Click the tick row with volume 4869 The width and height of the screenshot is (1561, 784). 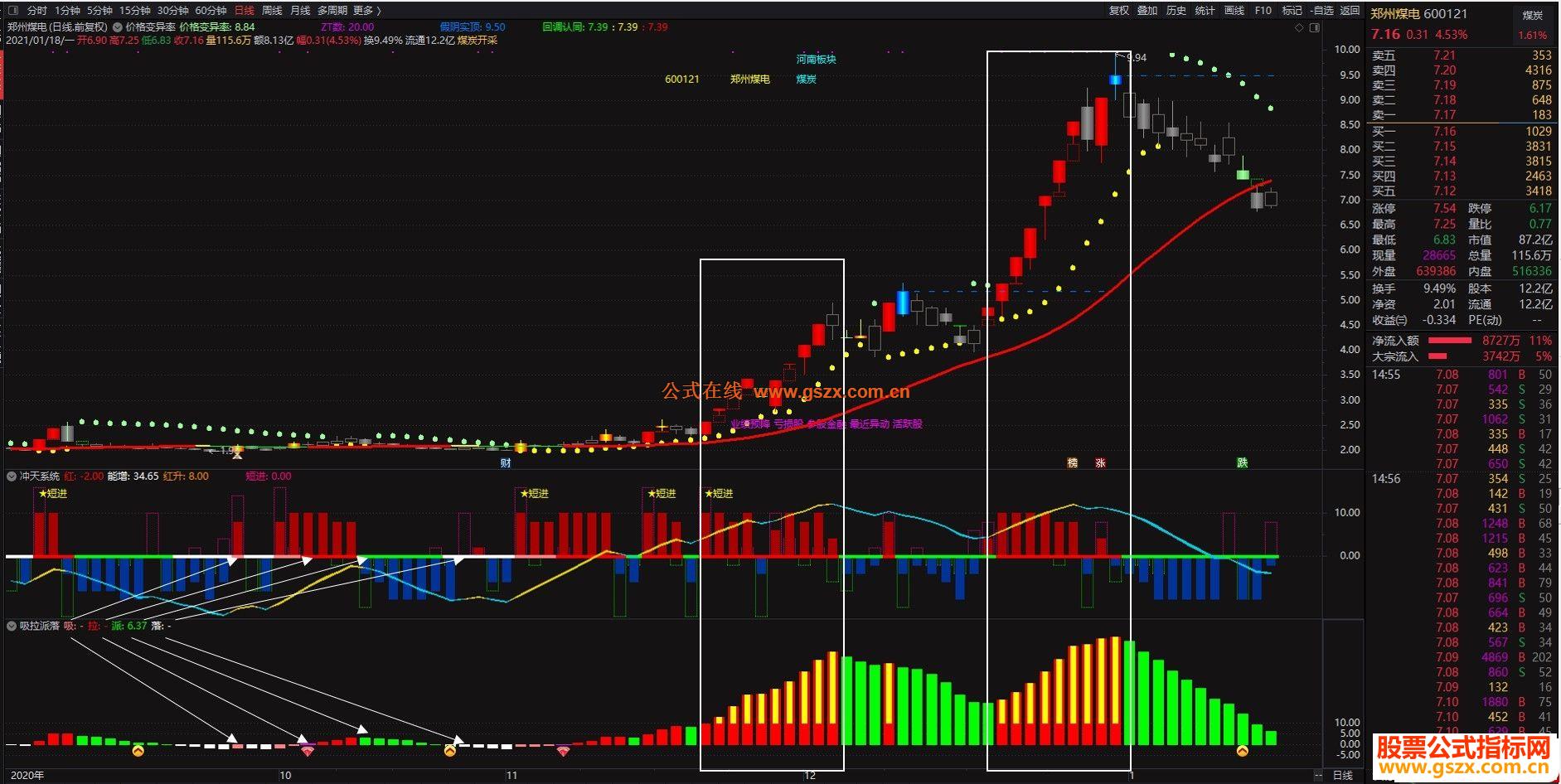1462,657
